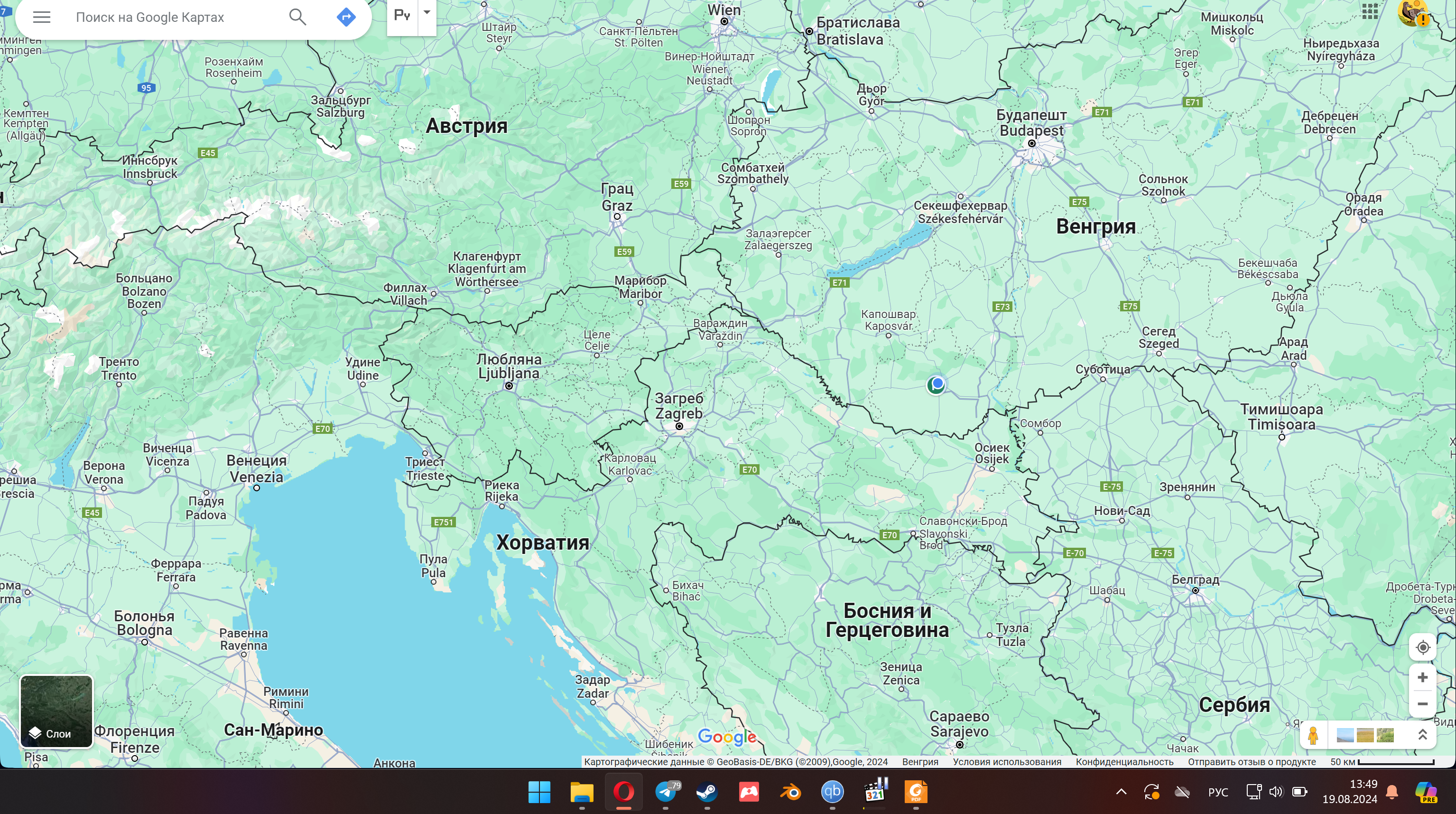Open Telegram from the taskbar
This screenshot has width=1456, height=814.
(x=666, y=791)
